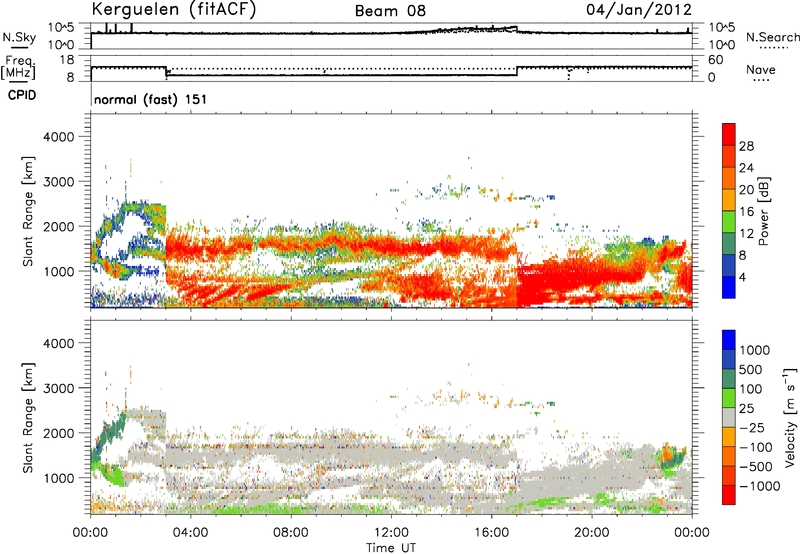Screen dimensions: 800x554
Task: Click the date '04/Jan/2012'
Action: pos(639,10)
